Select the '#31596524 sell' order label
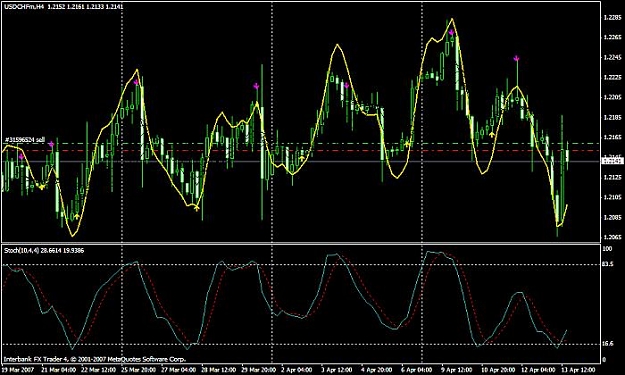The height and width of the screenshot is (375, 625). click(25, 140)
